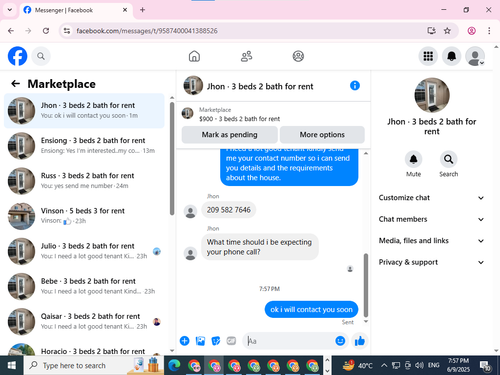Viewport: 500px width, 375px height.
Task: Click the browser reload icon
Action: click(x=46, y=31)
